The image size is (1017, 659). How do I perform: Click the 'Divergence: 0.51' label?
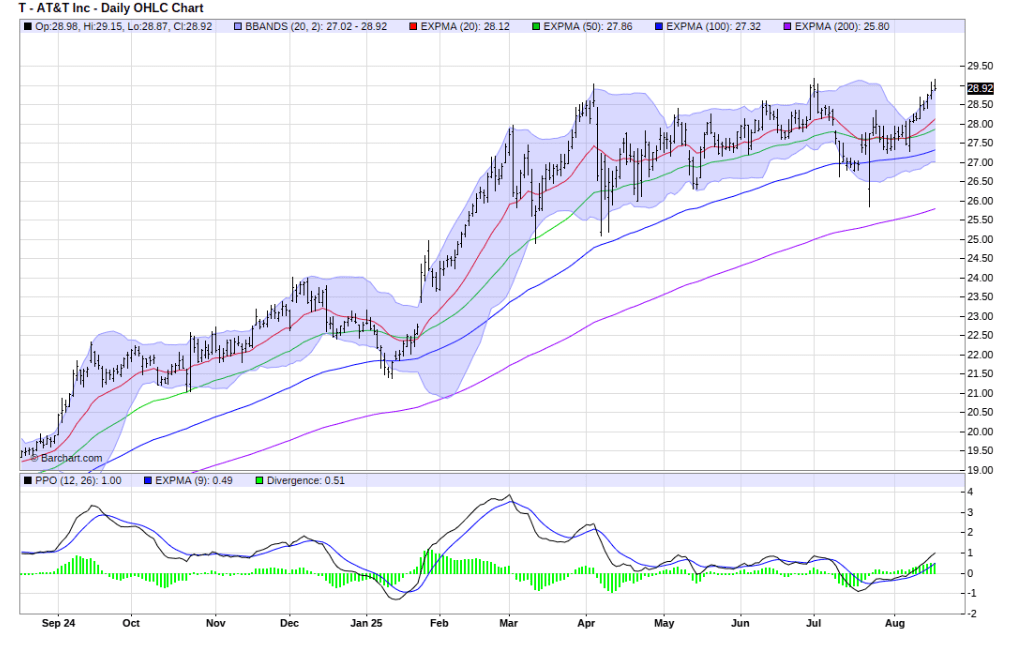click(x=305, y=481)
